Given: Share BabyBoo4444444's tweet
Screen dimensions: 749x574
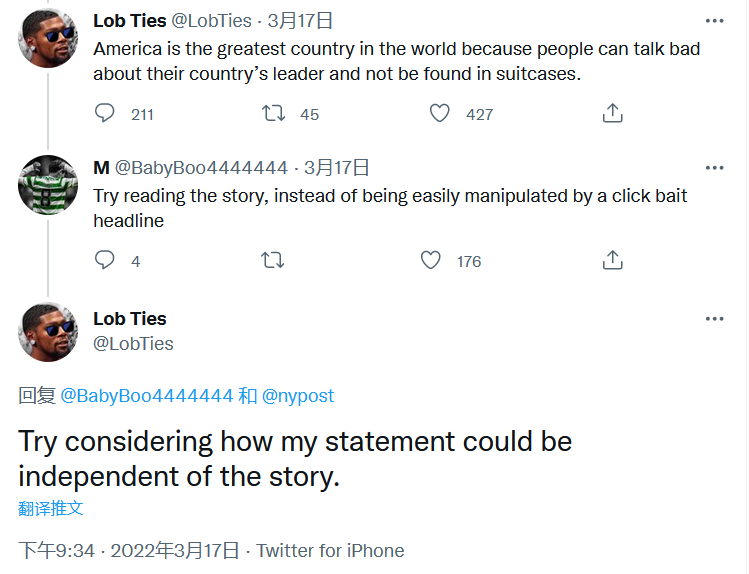Looking at the screenshot, I should click(x=613, y=260).
